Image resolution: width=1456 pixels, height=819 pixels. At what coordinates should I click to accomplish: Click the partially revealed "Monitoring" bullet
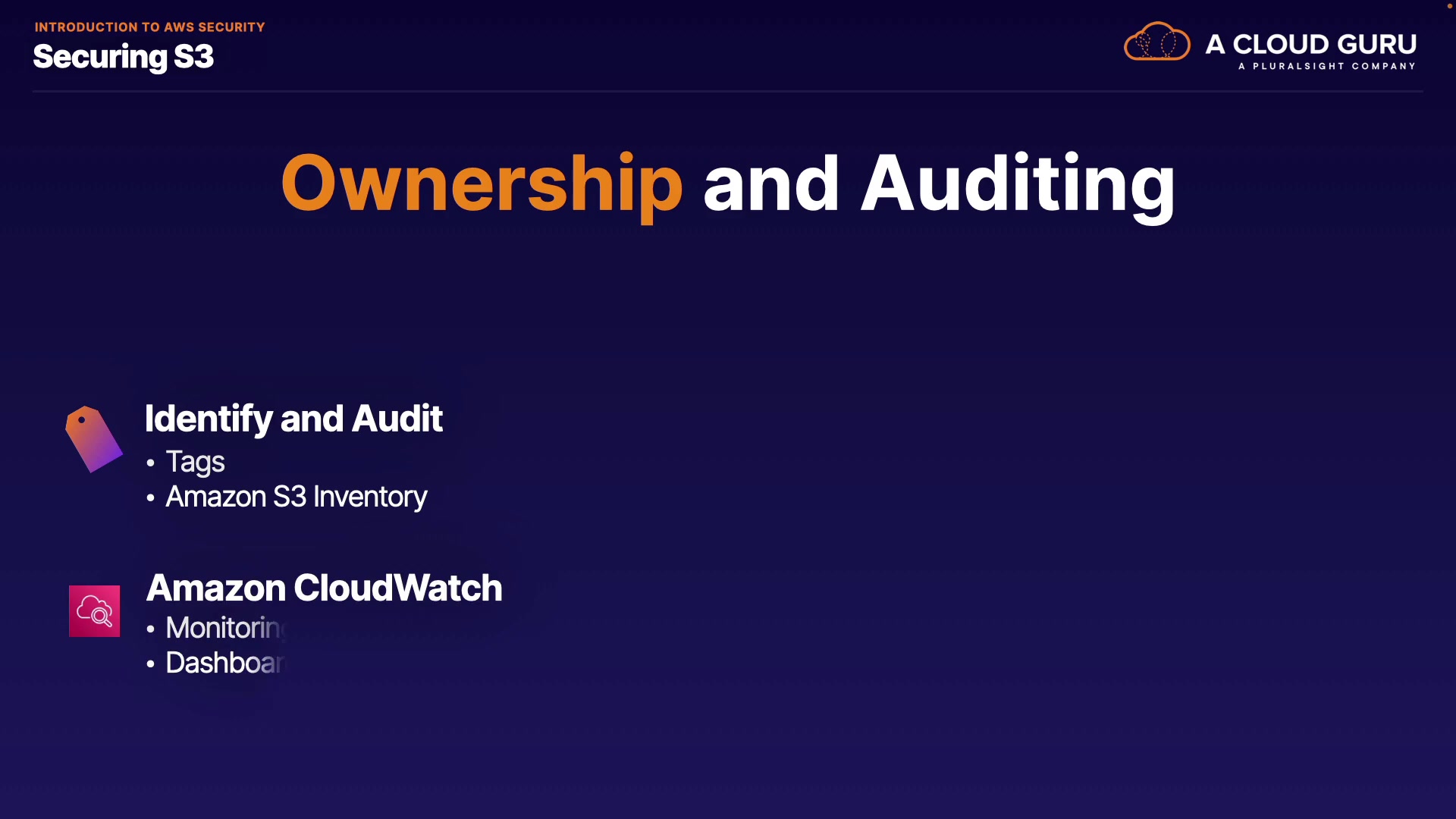click(x=224, y=628)
